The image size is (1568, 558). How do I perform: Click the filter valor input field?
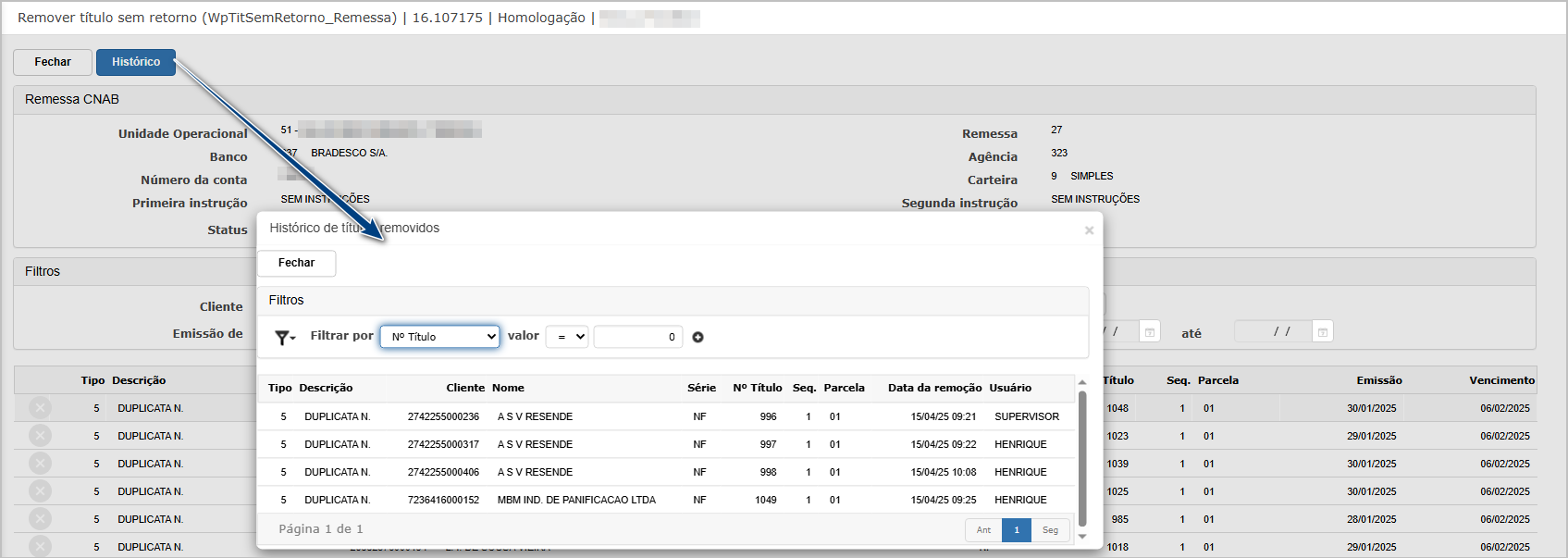coord(637,337)
